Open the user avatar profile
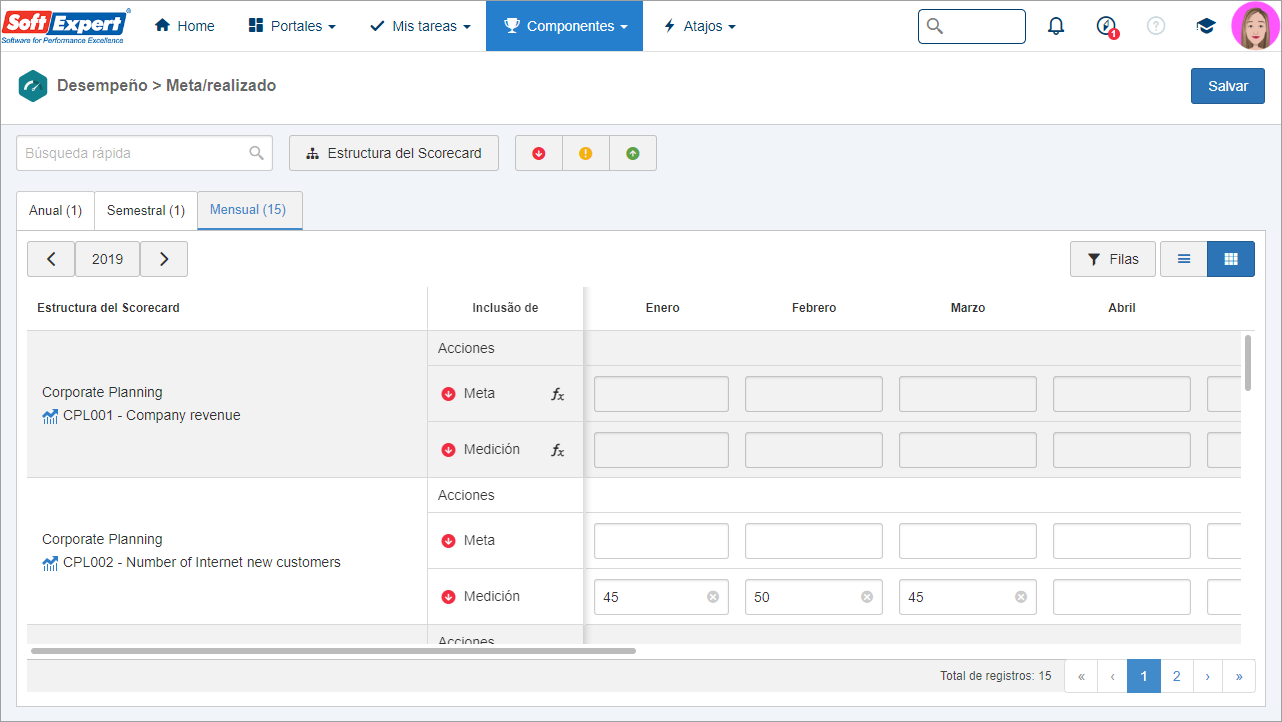 pyautogui.click(x=1255, y=26)
